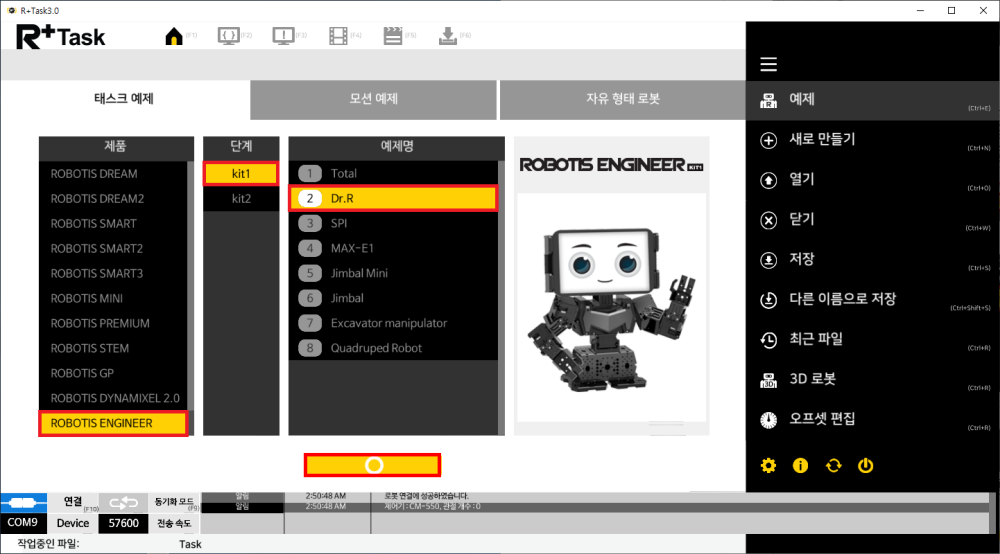Open the code editor icon (F2)
The image size is (1000, 554).
[228, 37]
